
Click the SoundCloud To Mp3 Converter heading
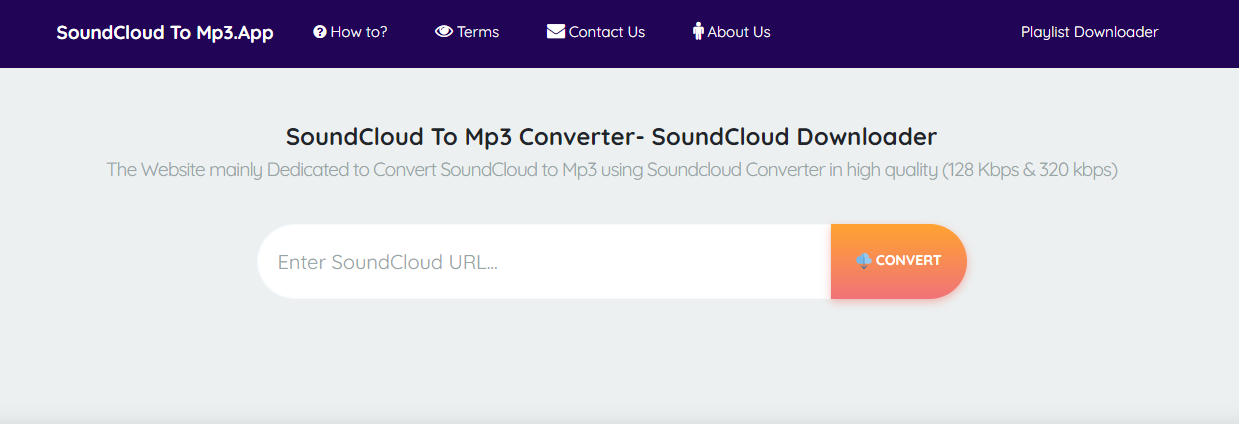(611, 137)
